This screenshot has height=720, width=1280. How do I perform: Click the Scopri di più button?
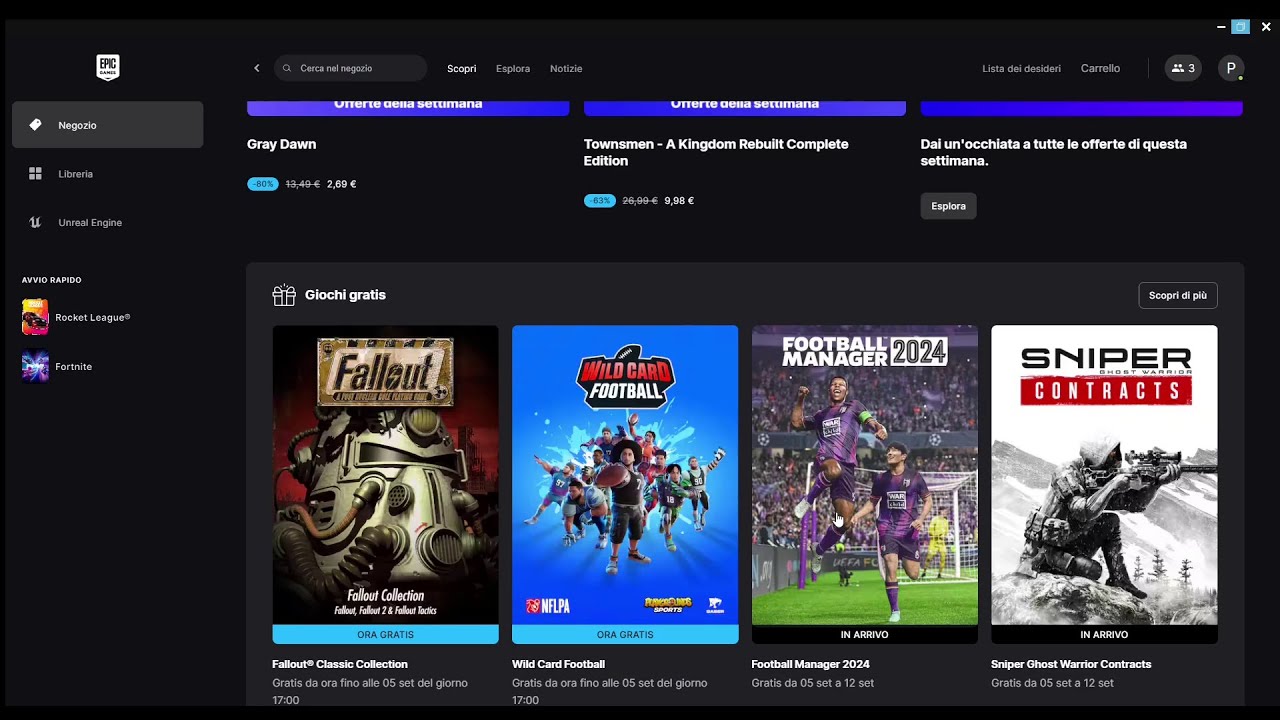point(1177,295)
